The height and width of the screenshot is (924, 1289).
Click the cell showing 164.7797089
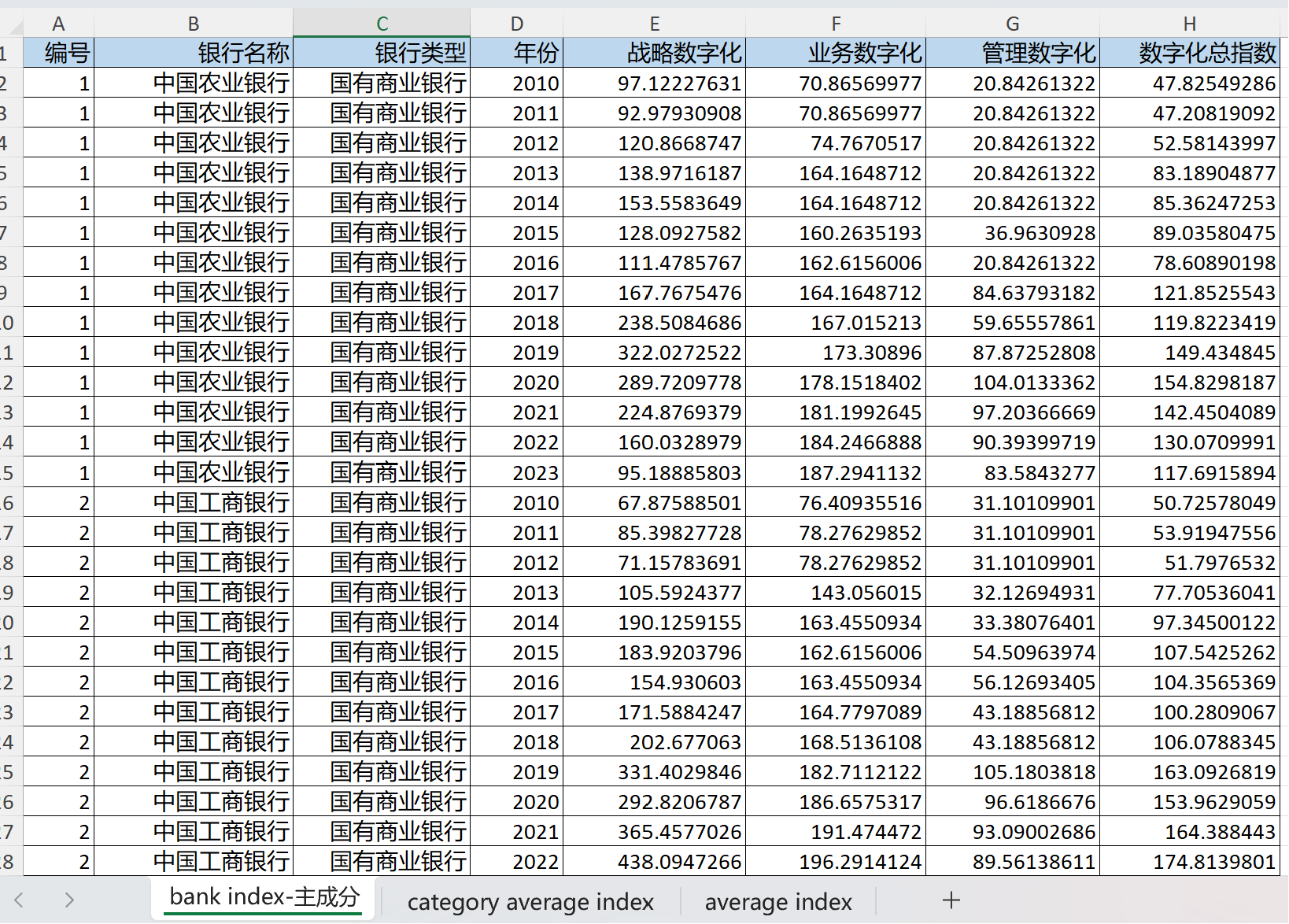(836, 711)
